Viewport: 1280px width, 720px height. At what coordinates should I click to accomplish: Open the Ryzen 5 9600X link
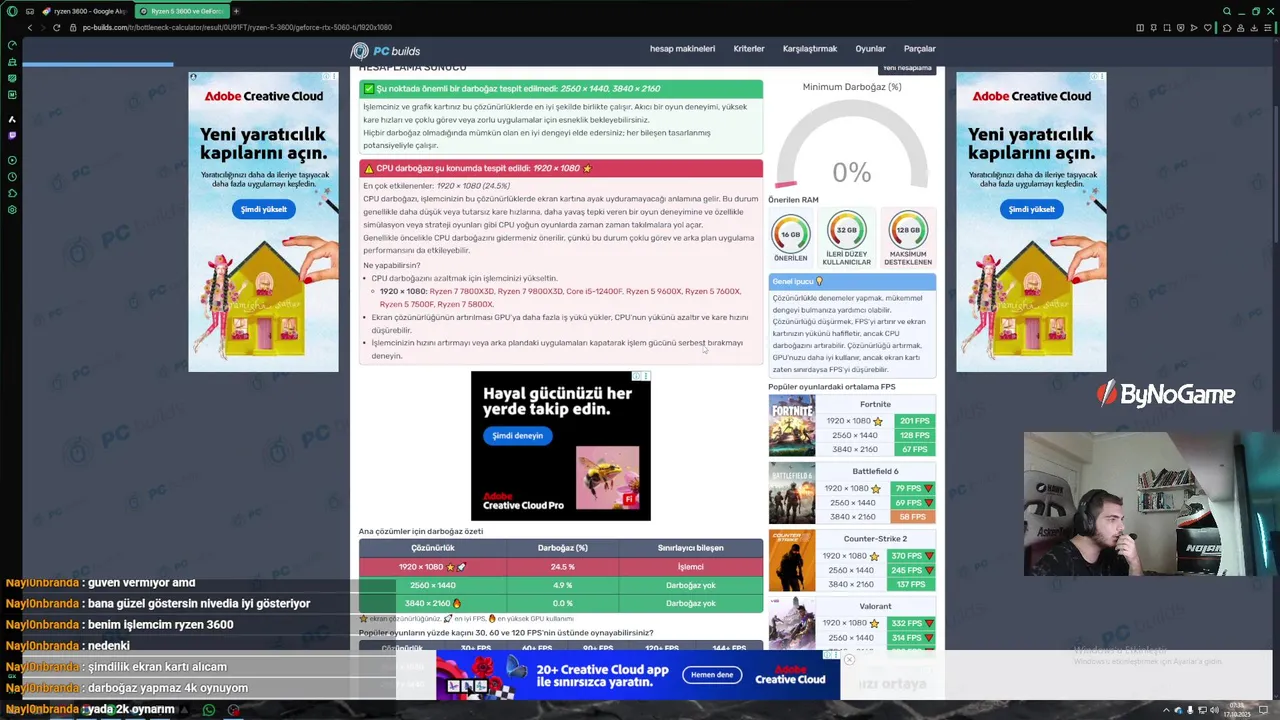tap(654, 291)
